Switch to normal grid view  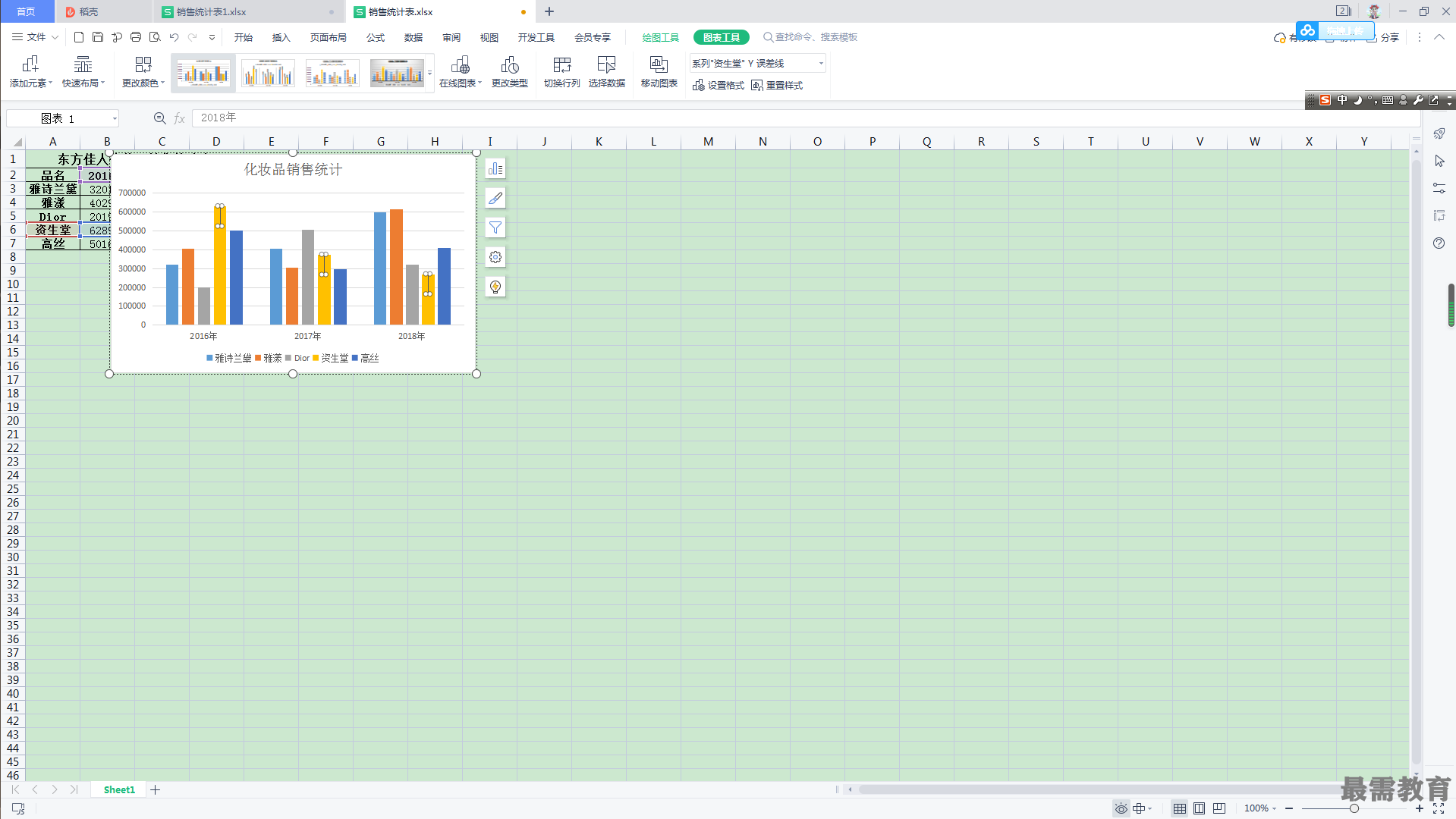pyautogui.click(x=1180, y=808)
